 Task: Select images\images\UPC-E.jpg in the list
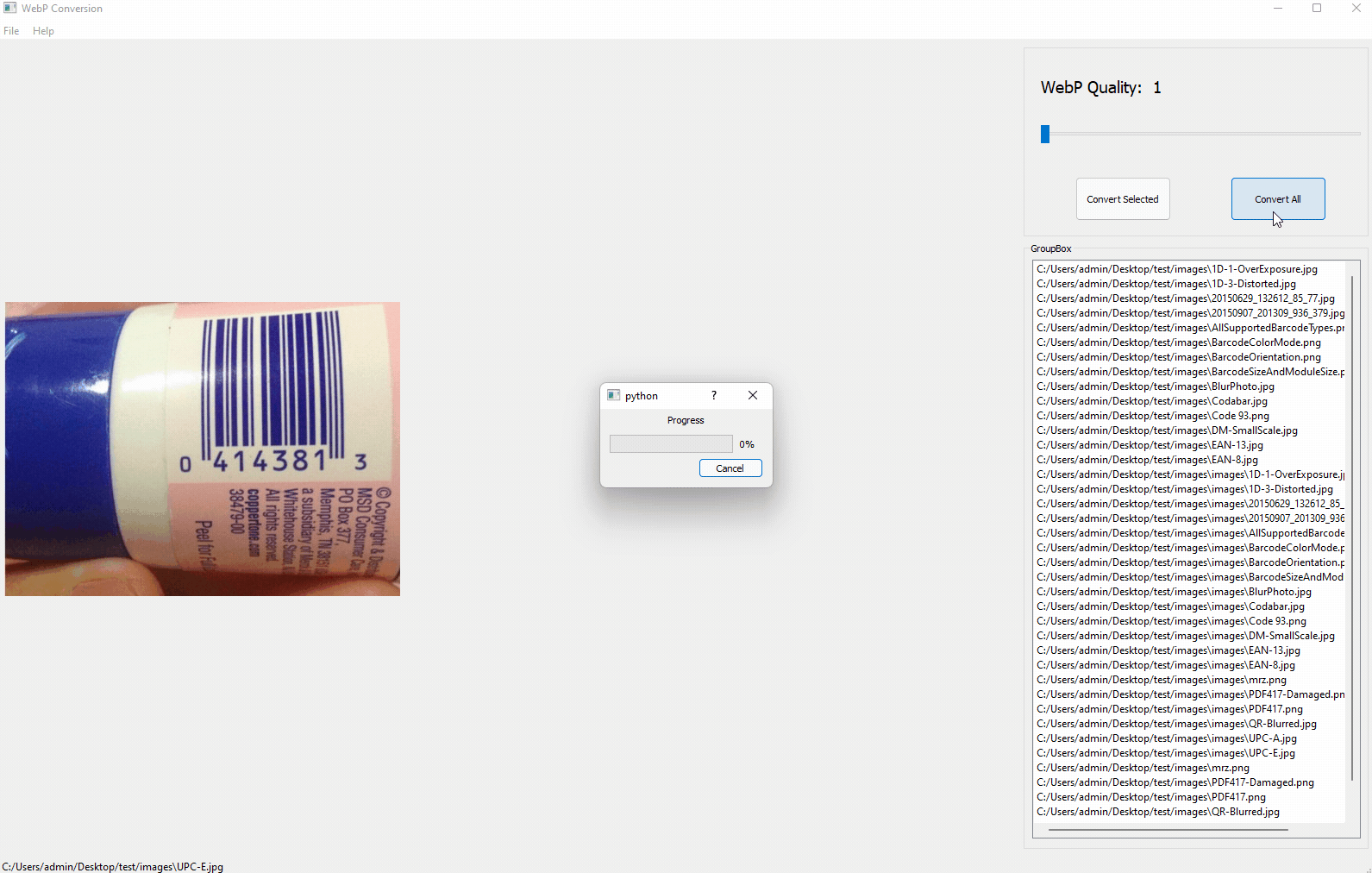pyautogui.click(x=1165, y=753)
